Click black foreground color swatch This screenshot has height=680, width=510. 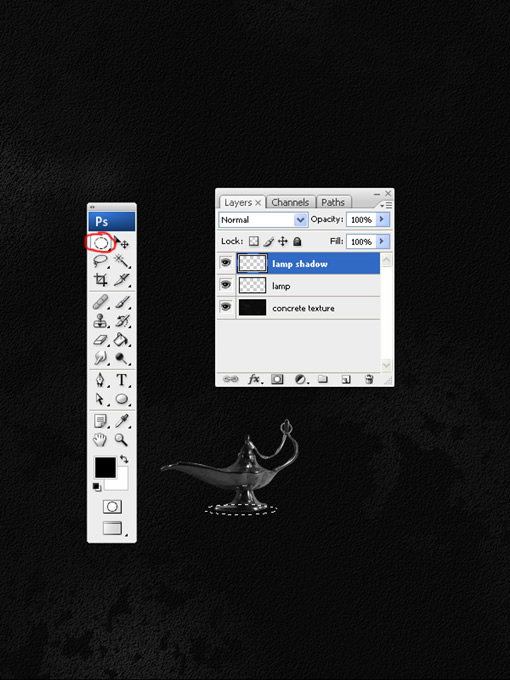pos(105,468)
